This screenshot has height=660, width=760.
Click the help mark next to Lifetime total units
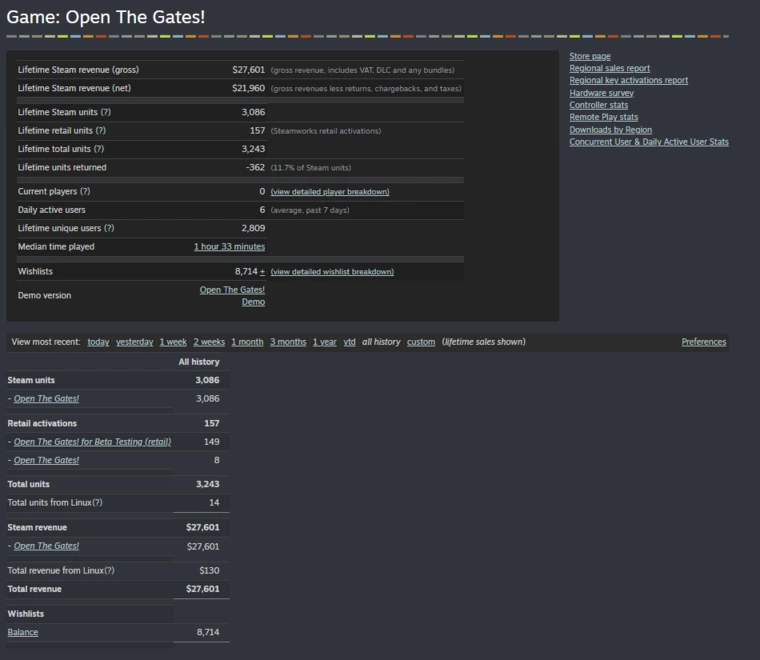(99, 149)
